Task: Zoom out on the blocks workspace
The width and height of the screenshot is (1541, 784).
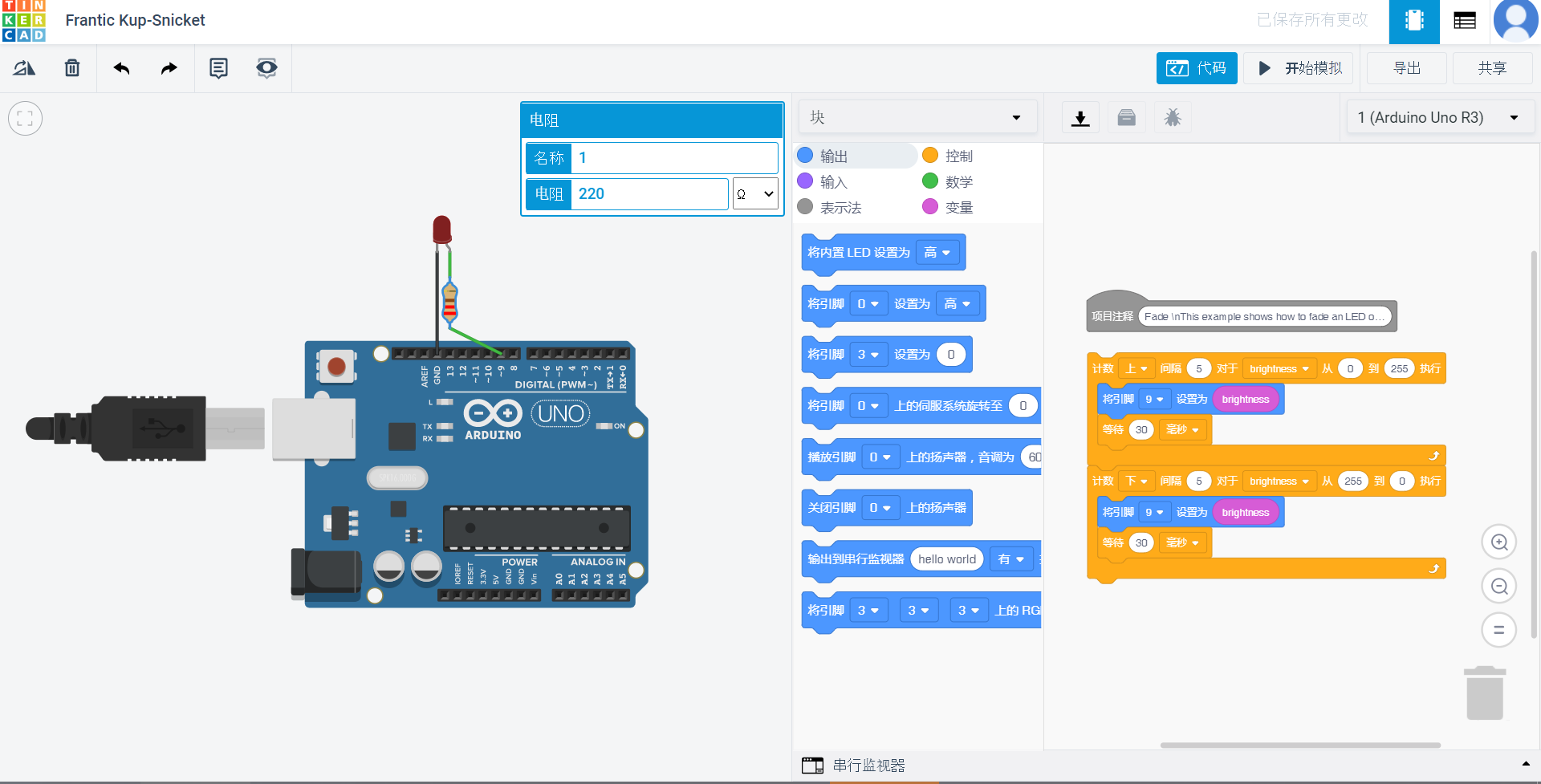Action: tap(1498, 586)
